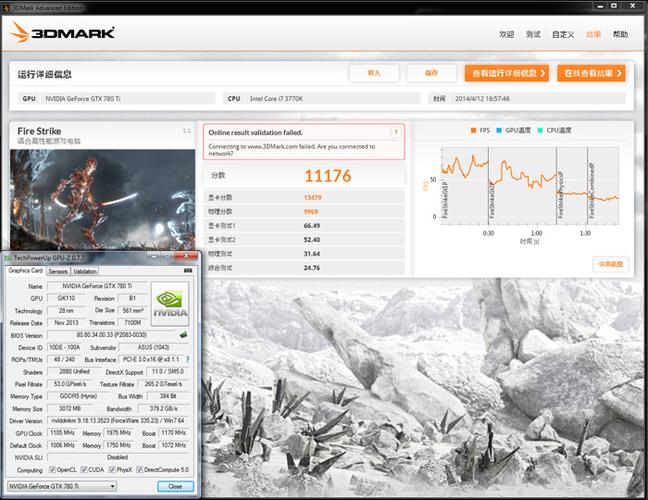Click the Memory Size field 3072 MB

(70, 408)
